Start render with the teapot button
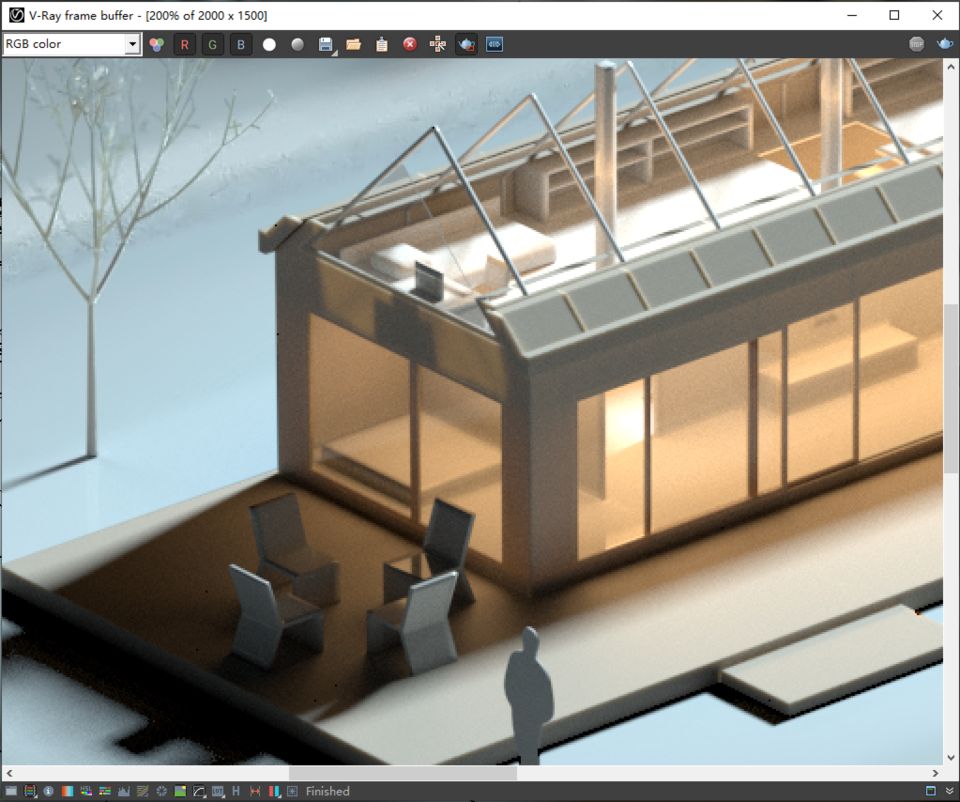 tap(944, 44)
